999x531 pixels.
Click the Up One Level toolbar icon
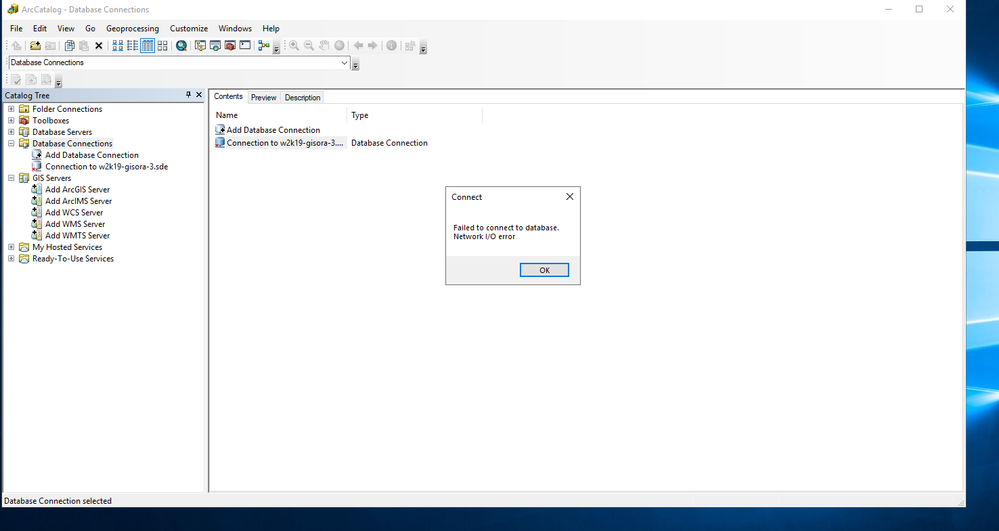(x=17, y=45)
